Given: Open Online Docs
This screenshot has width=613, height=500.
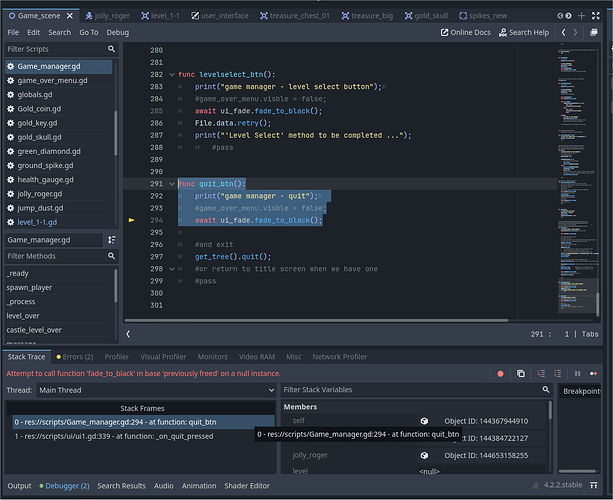Looking at the screenshot, I should tap(466, 32).
